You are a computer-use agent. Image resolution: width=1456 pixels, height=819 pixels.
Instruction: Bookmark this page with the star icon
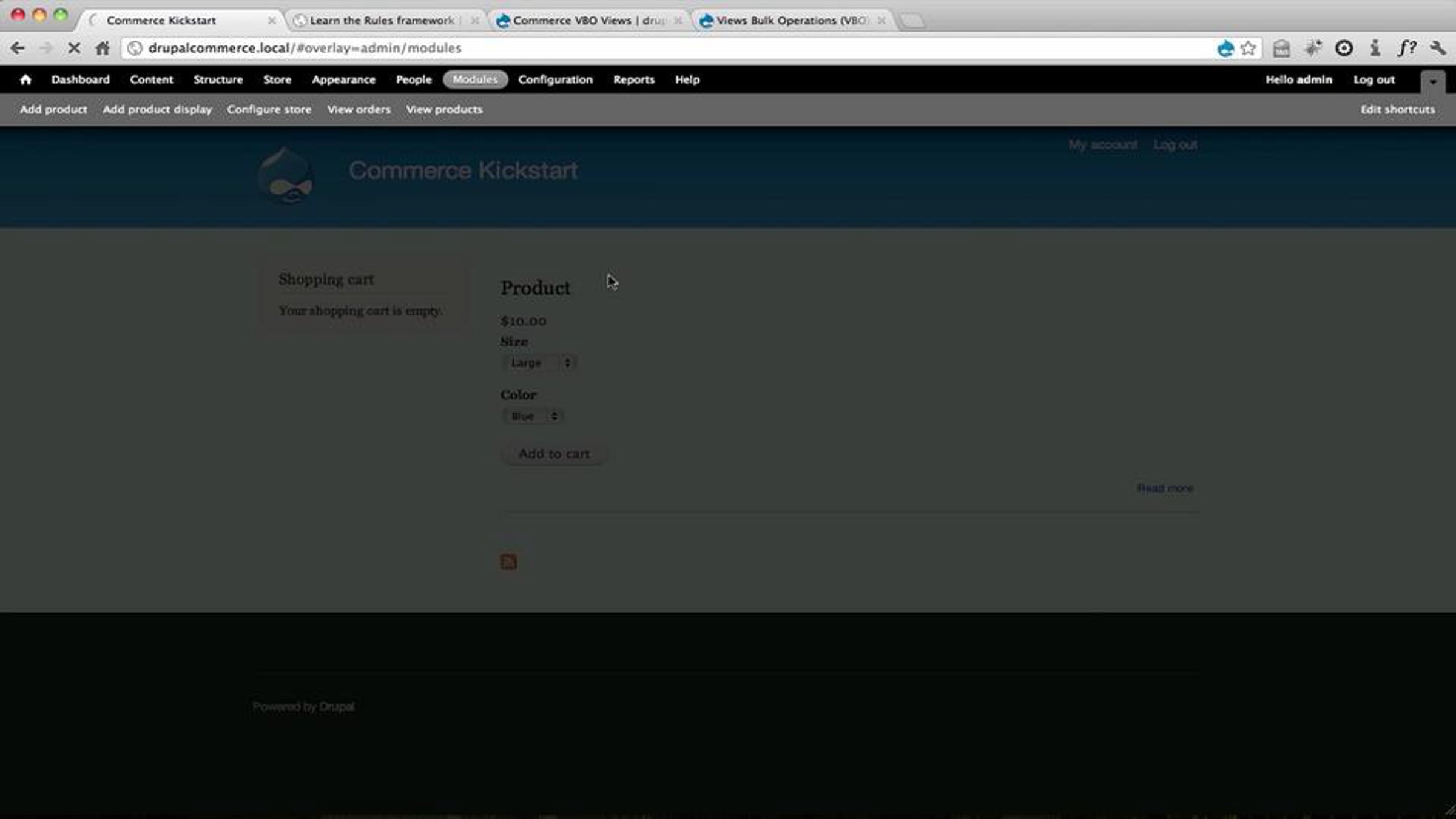[x=1249, y=48]
